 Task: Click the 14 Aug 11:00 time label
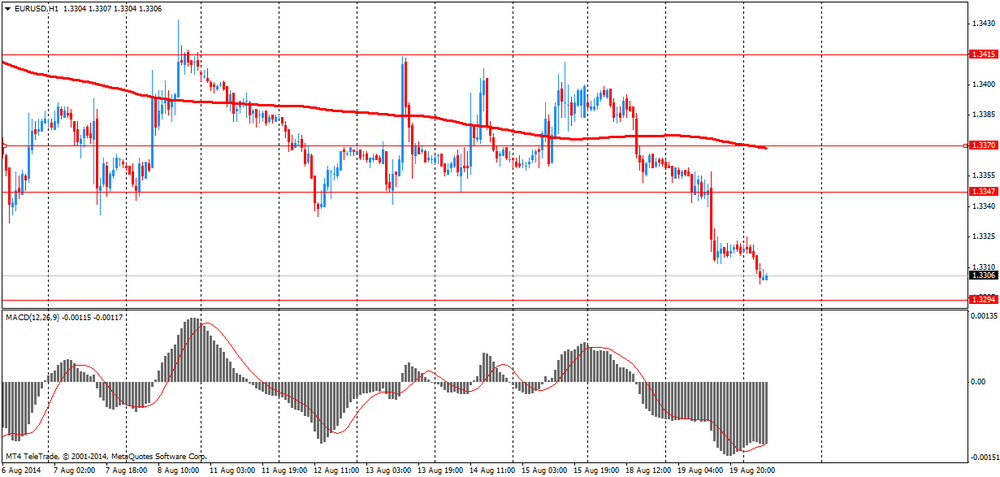point(492,471)
